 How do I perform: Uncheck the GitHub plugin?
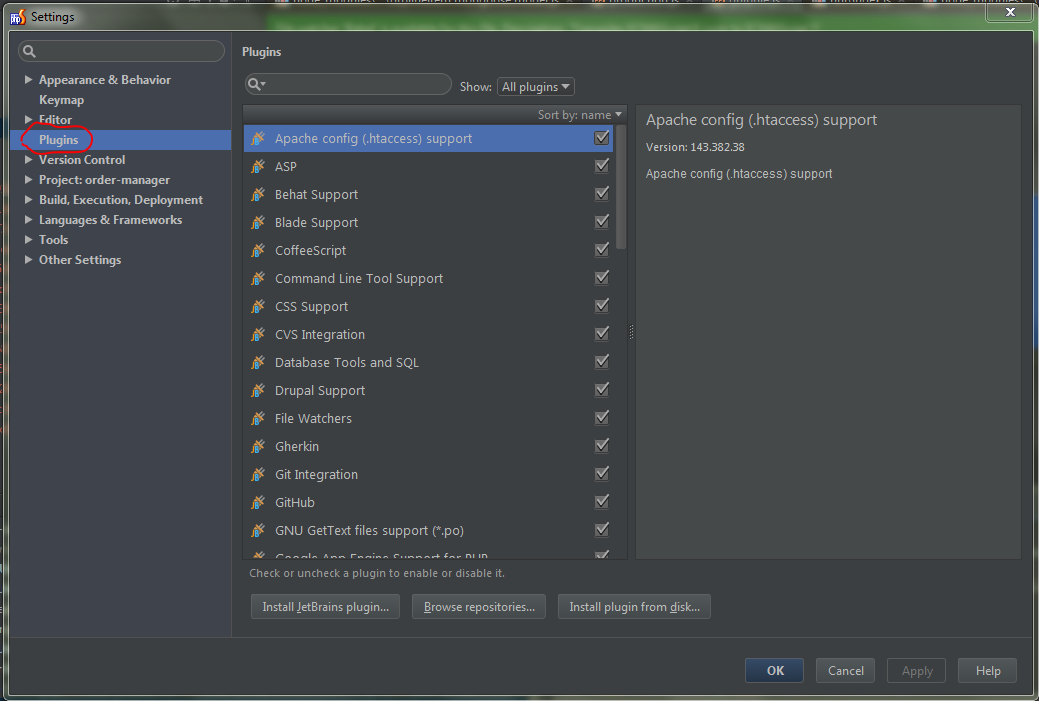602,502
